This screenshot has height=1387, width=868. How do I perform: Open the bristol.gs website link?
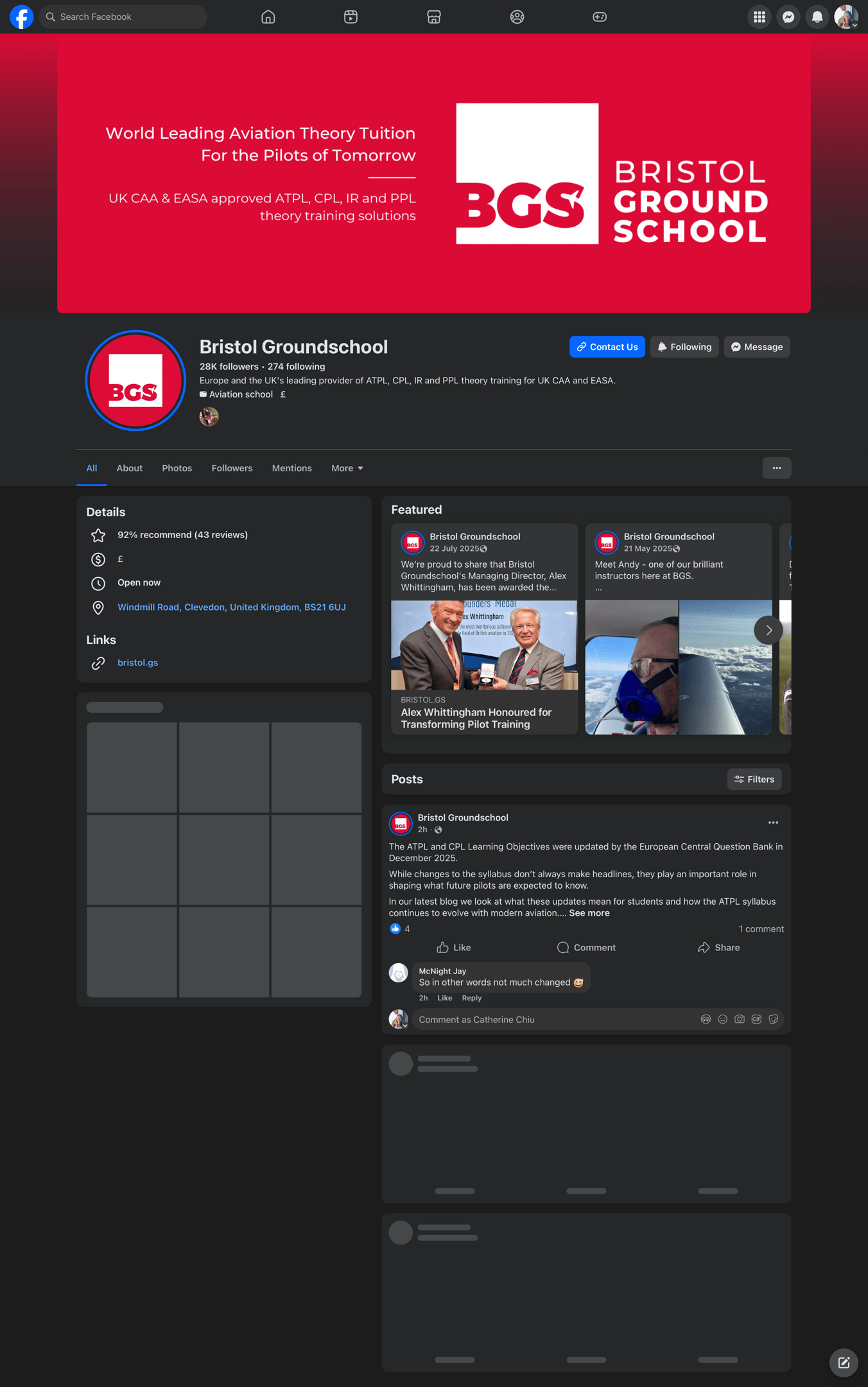tap(137, 663)
